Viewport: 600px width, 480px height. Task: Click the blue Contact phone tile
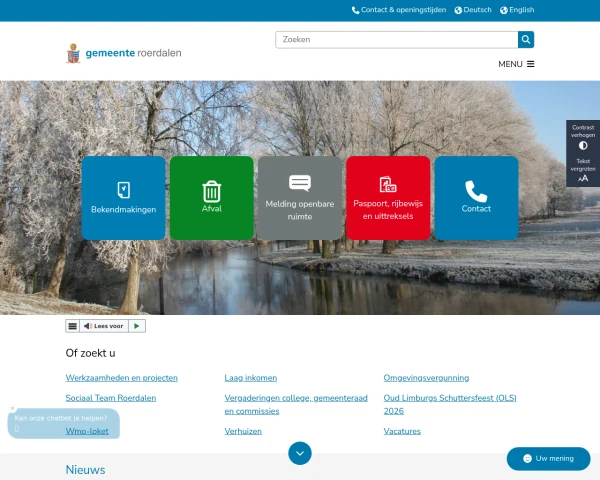pyautogui.click(x=476, y=198)
